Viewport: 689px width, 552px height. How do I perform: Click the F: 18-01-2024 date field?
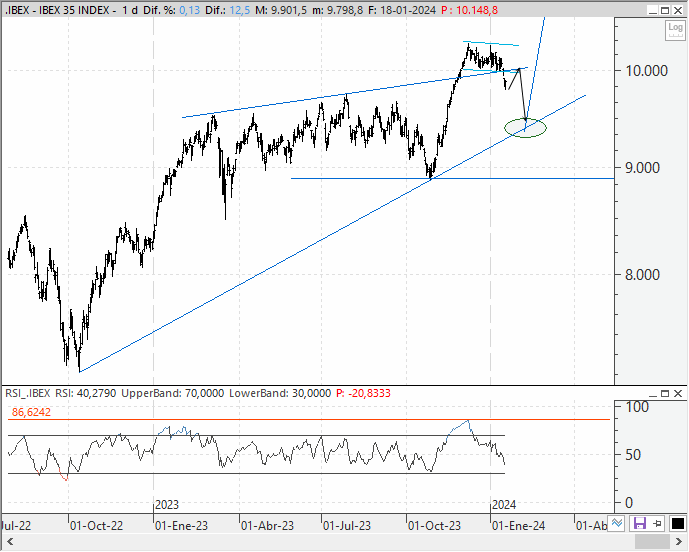402,10
